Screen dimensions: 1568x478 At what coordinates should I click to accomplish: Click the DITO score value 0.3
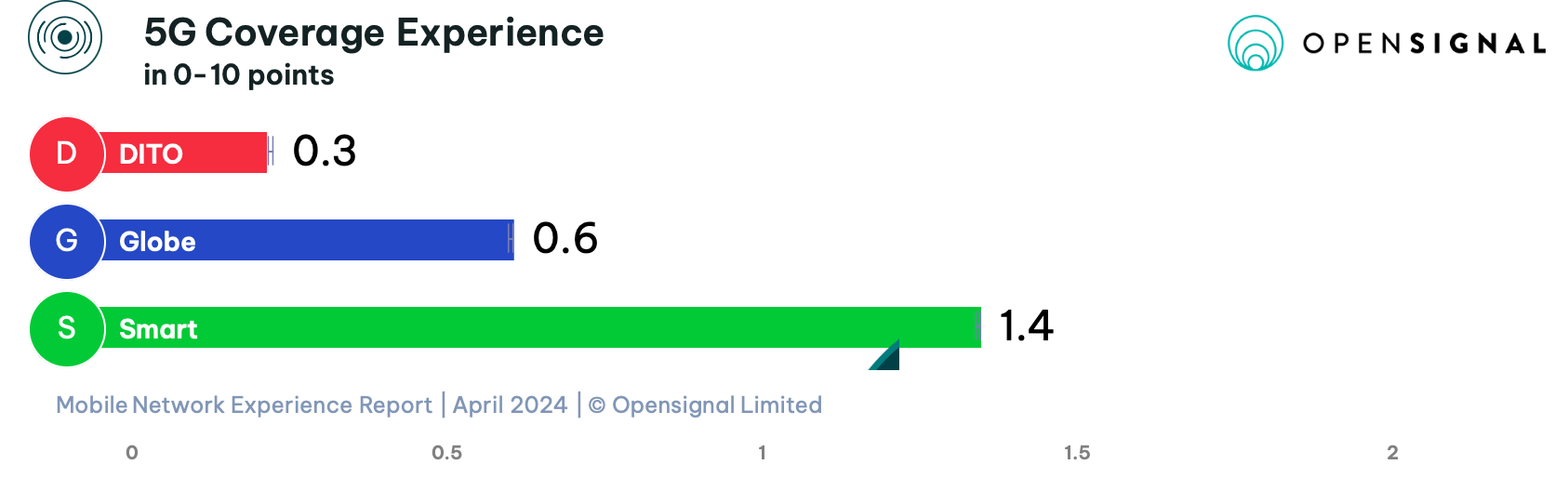click(325, 152)
